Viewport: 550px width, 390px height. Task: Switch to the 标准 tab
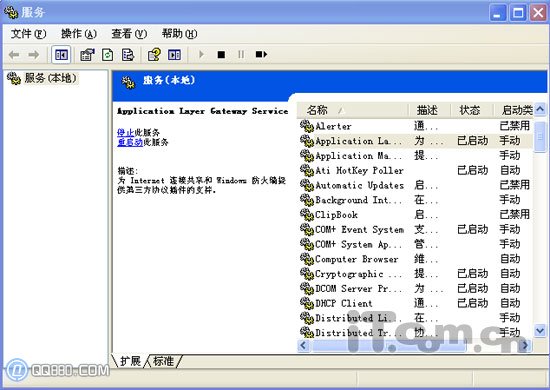point(163,361)
